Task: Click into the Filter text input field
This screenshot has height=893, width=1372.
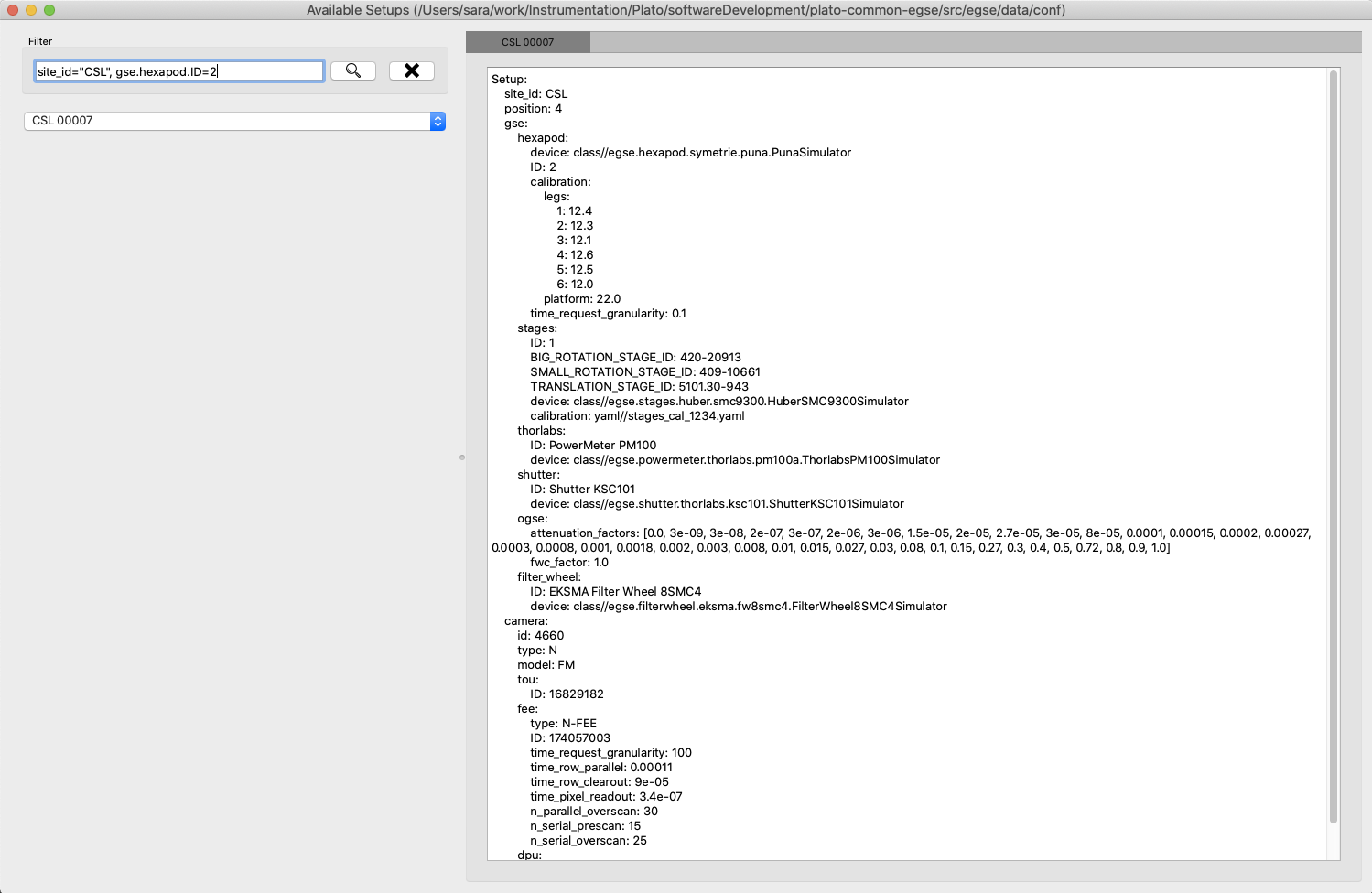Action: 179,71
